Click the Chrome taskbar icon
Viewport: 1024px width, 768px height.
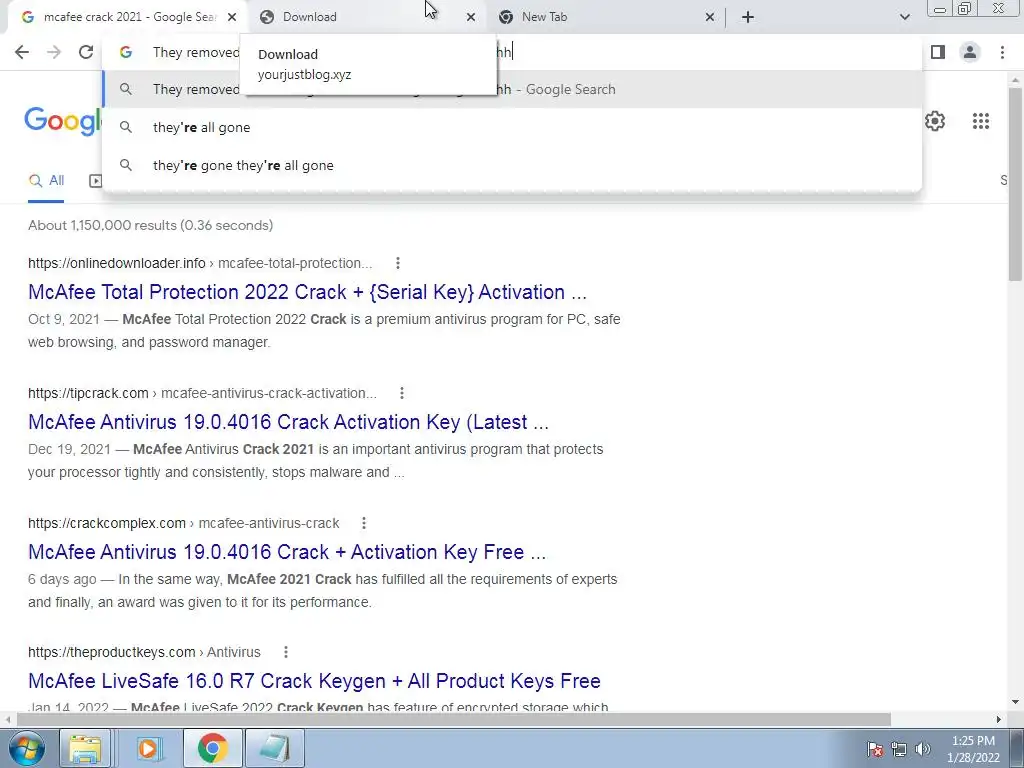212,748
